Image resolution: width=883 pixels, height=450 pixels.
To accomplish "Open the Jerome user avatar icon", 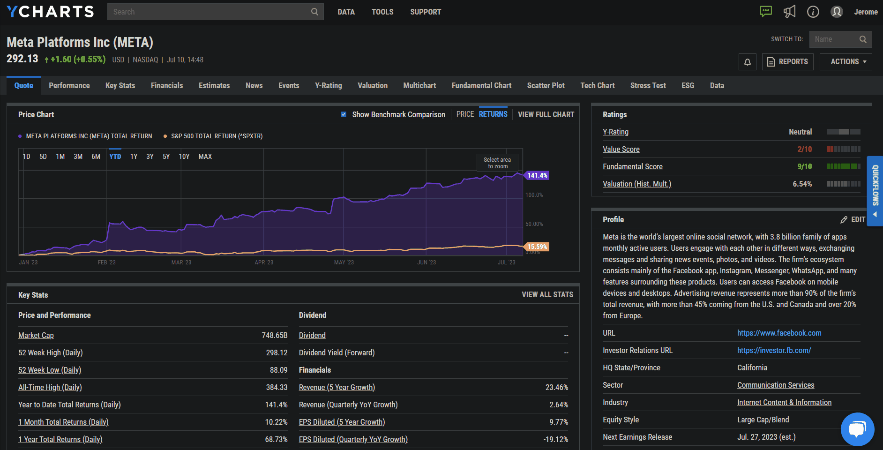I will (x=837, y=12).
